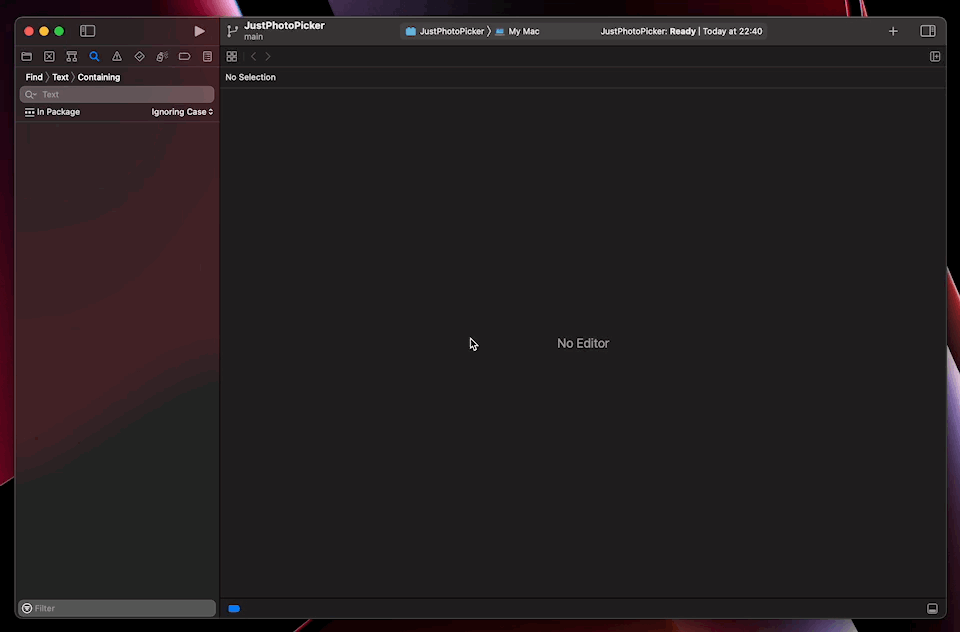960x632 pixels.
Task: Open the search options magnifier dropdown
Action: (31, 94)
